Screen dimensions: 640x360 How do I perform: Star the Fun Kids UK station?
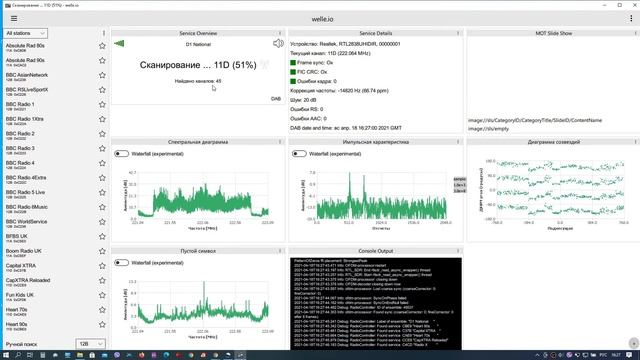point(102,296)
